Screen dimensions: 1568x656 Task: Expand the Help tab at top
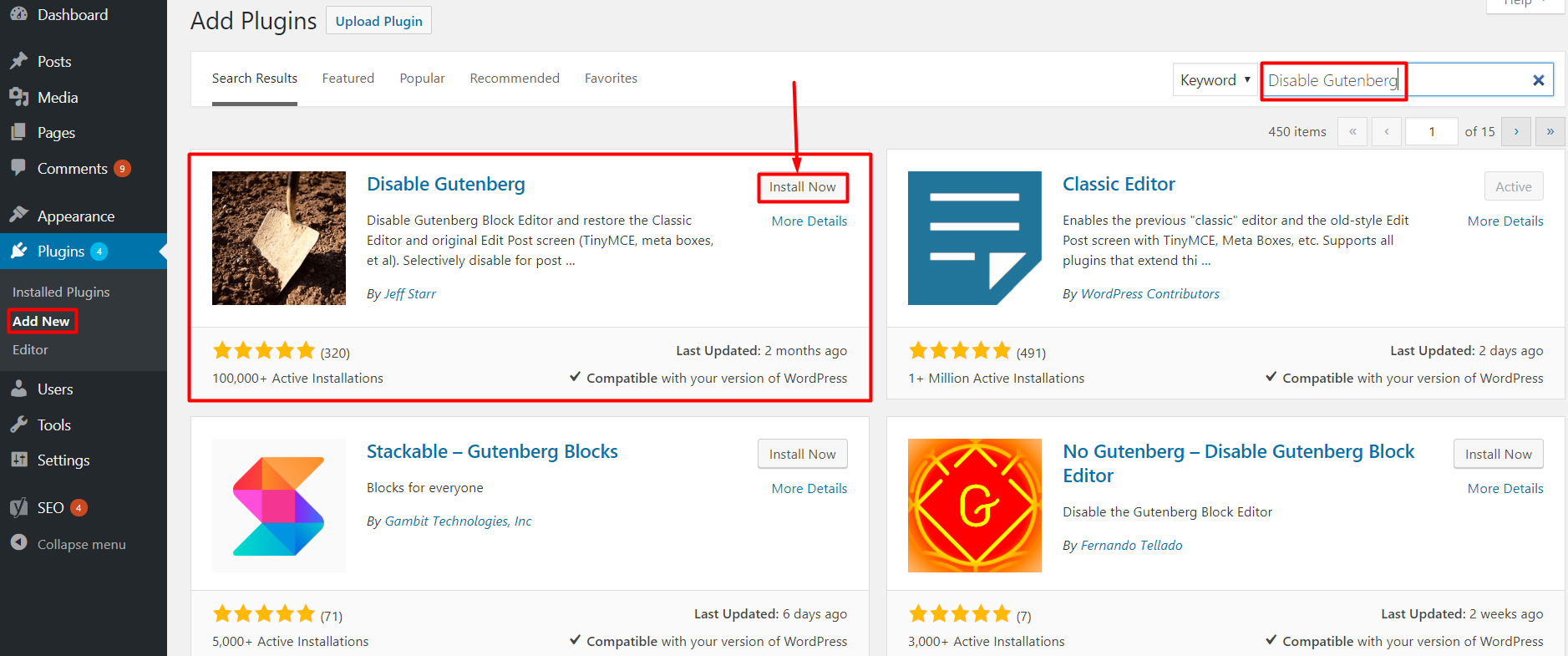click(x=1525, y=4)
